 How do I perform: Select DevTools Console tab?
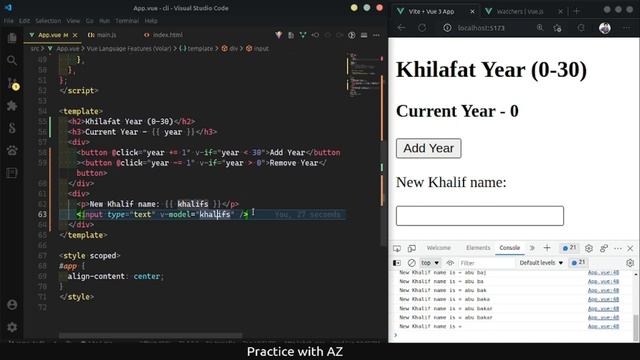(509, 248)
